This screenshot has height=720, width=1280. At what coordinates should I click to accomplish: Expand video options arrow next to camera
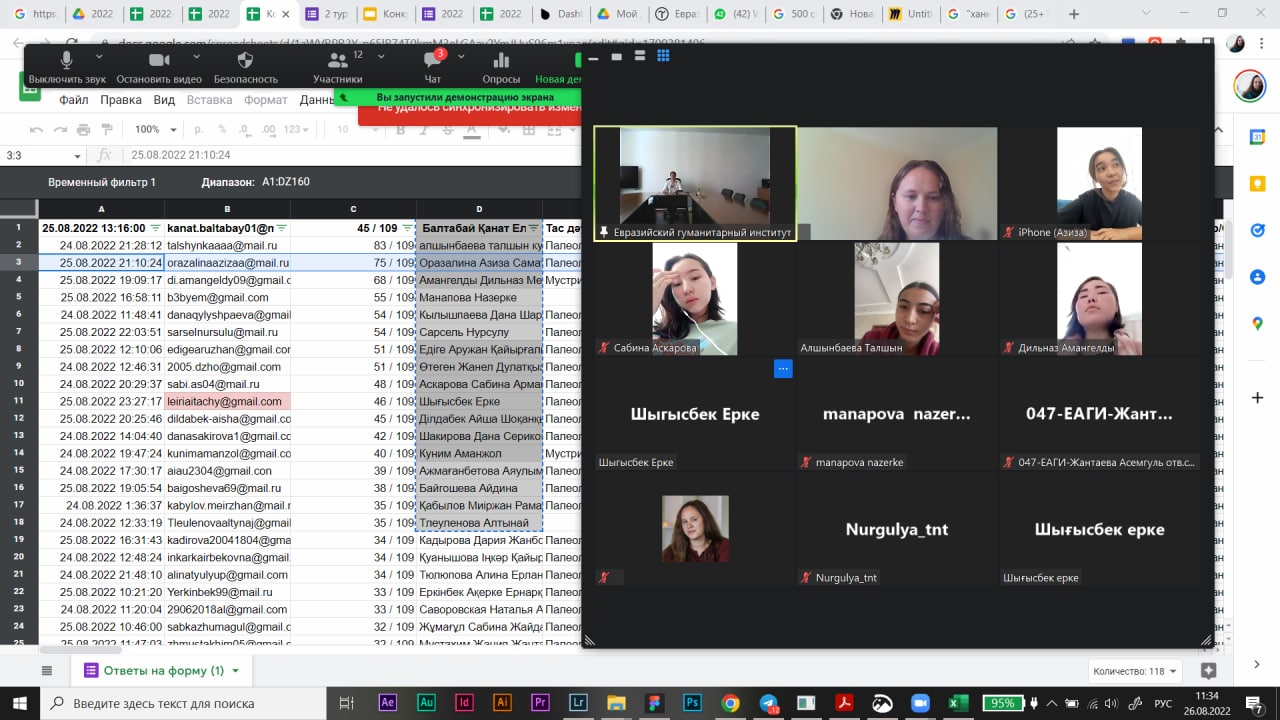(x=196, y=56)
